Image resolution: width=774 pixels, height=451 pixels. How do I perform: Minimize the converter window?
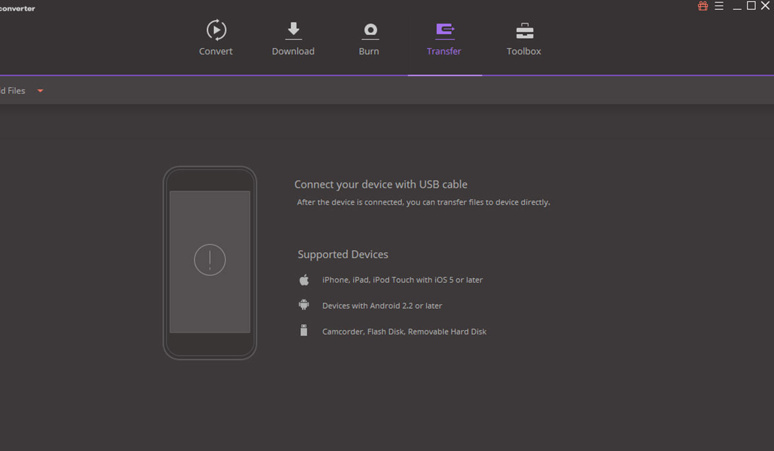737,7
